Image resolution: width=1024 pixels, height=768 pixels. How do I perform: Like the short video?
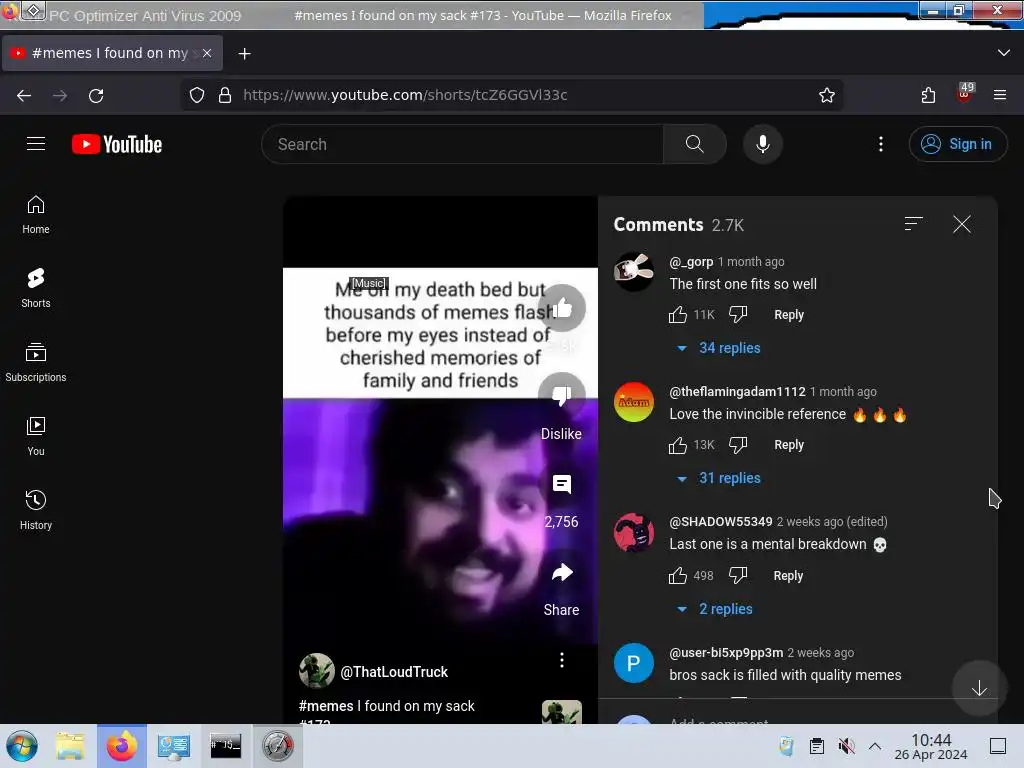(562, 308)
